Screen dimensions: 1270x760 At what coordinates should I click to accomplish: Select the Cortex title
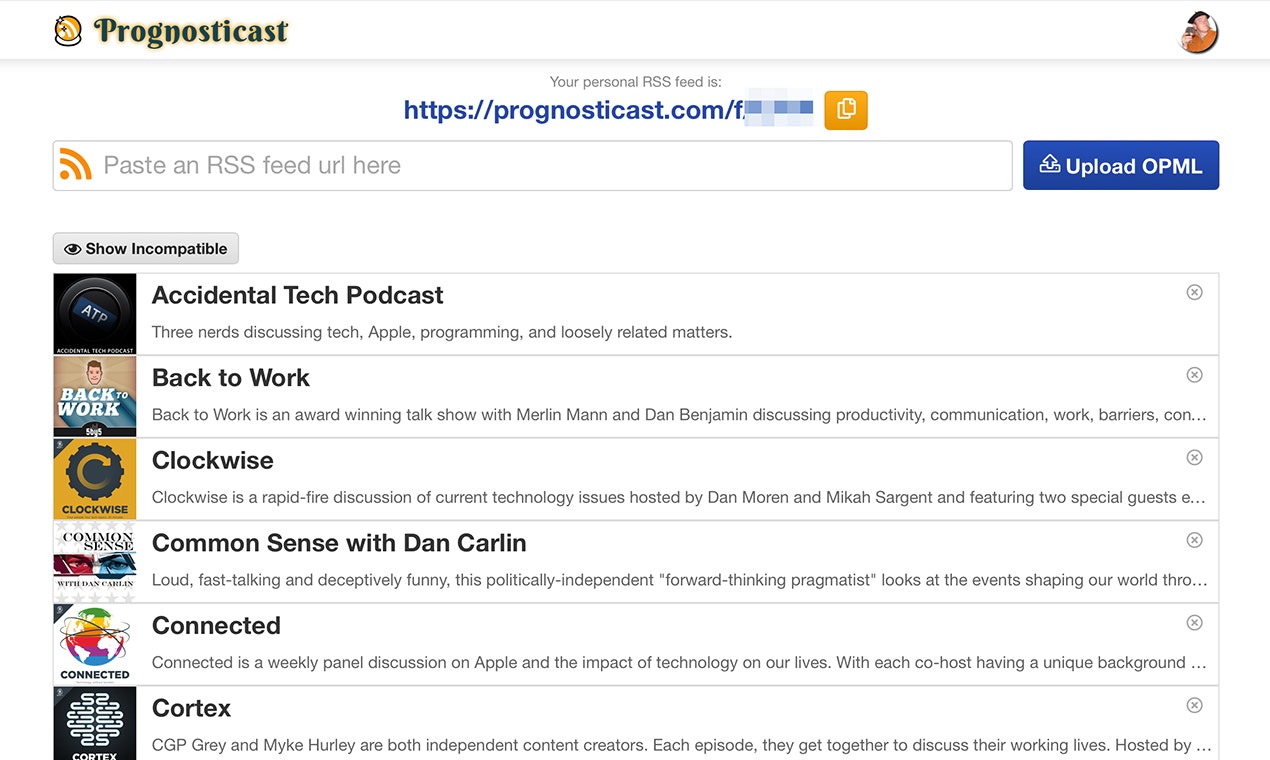pos(191,708)
